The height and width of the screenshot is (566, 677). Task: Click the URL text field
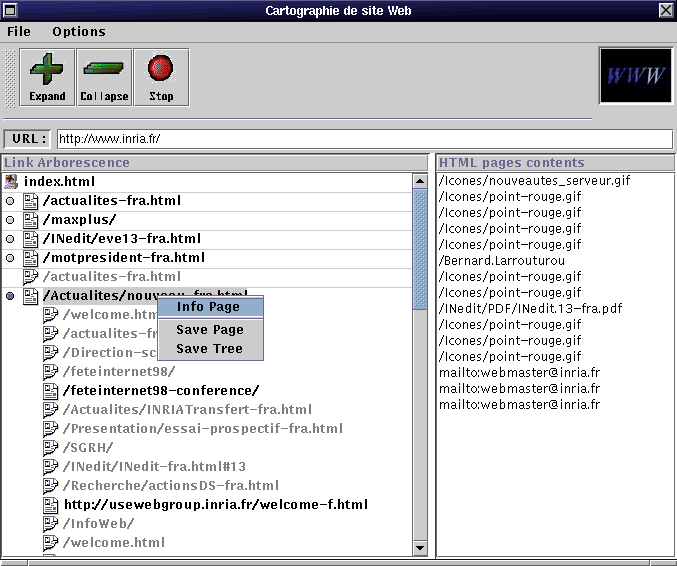click(x=364, y=139)
